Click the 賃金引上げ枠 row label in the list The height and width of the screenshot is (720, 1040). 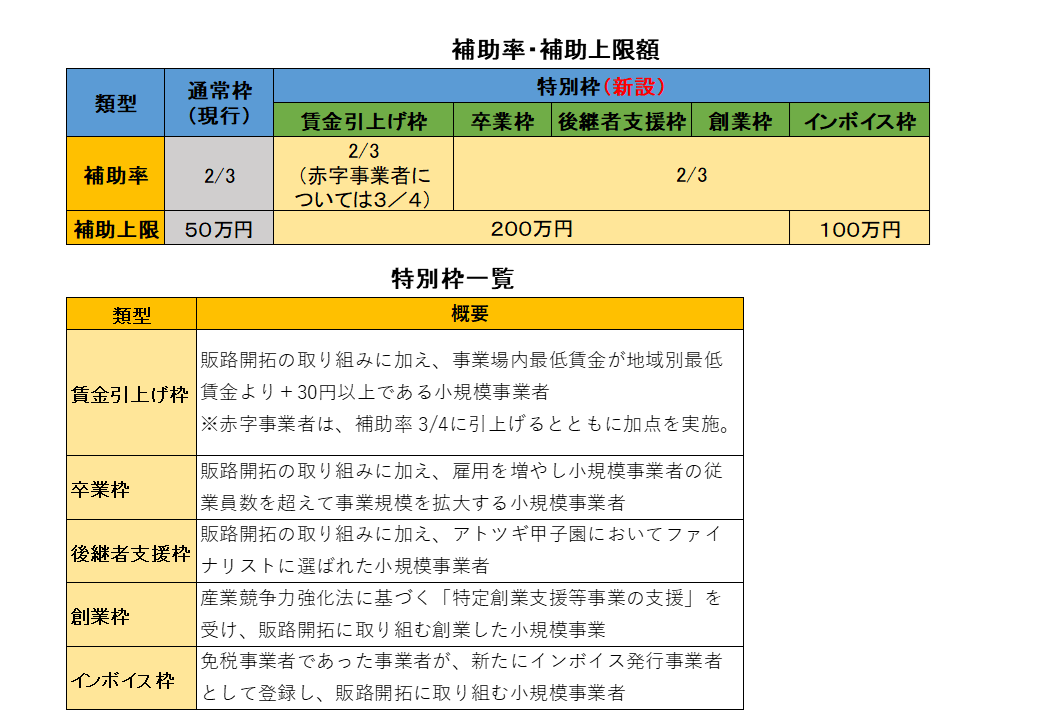(x=131, y=394)
